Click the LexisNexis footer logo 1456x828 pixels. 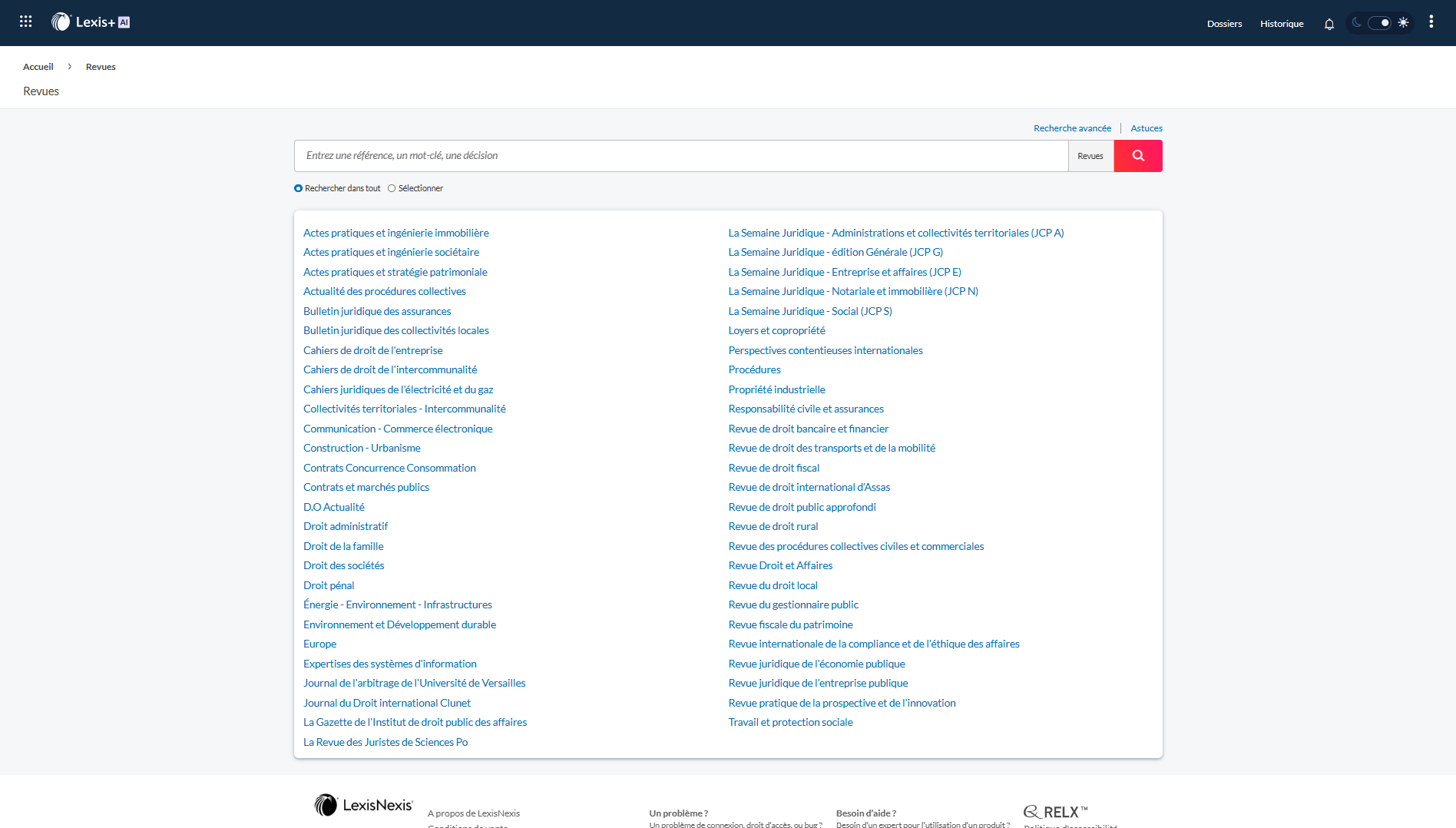point(363,805)
